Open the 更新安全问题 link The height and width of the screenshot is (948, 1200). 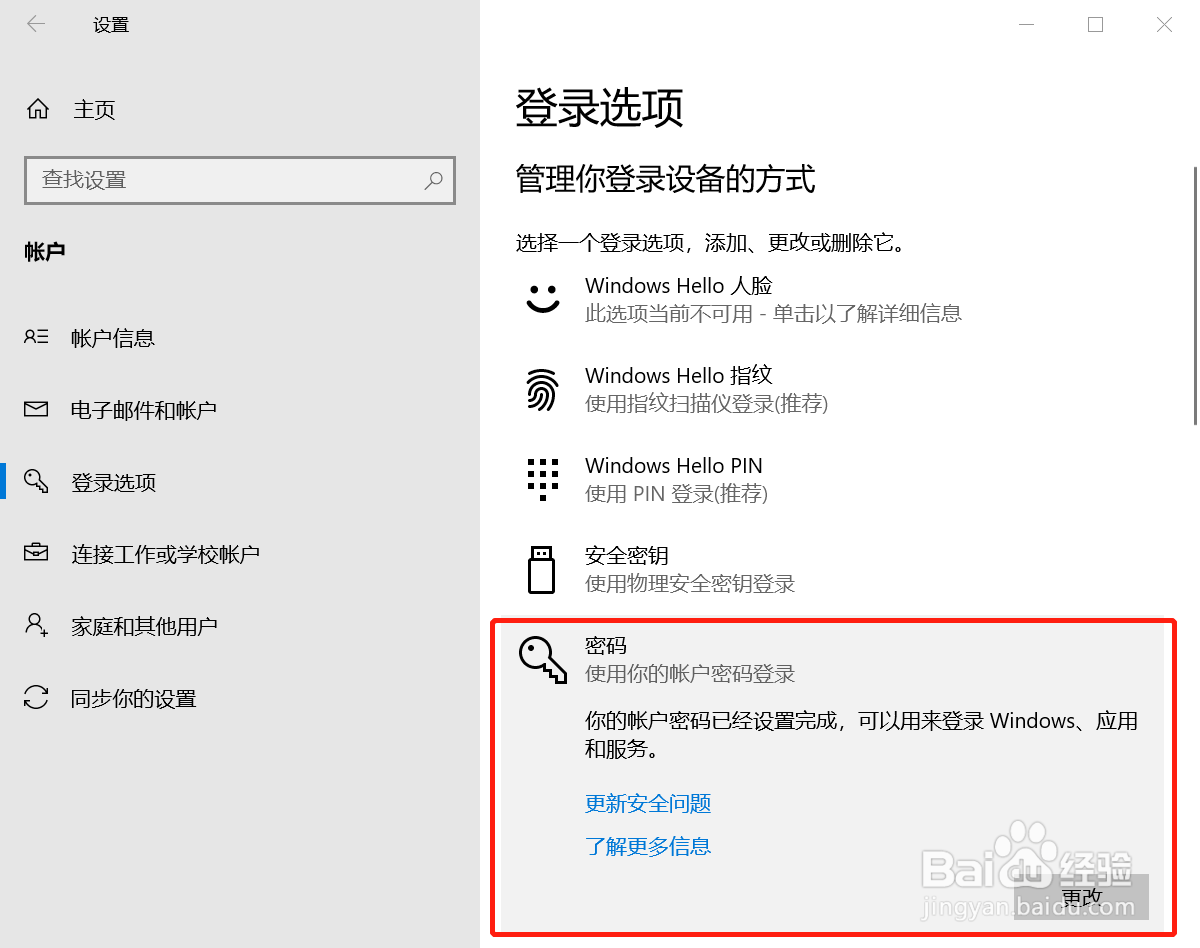(x=648, y=803)
